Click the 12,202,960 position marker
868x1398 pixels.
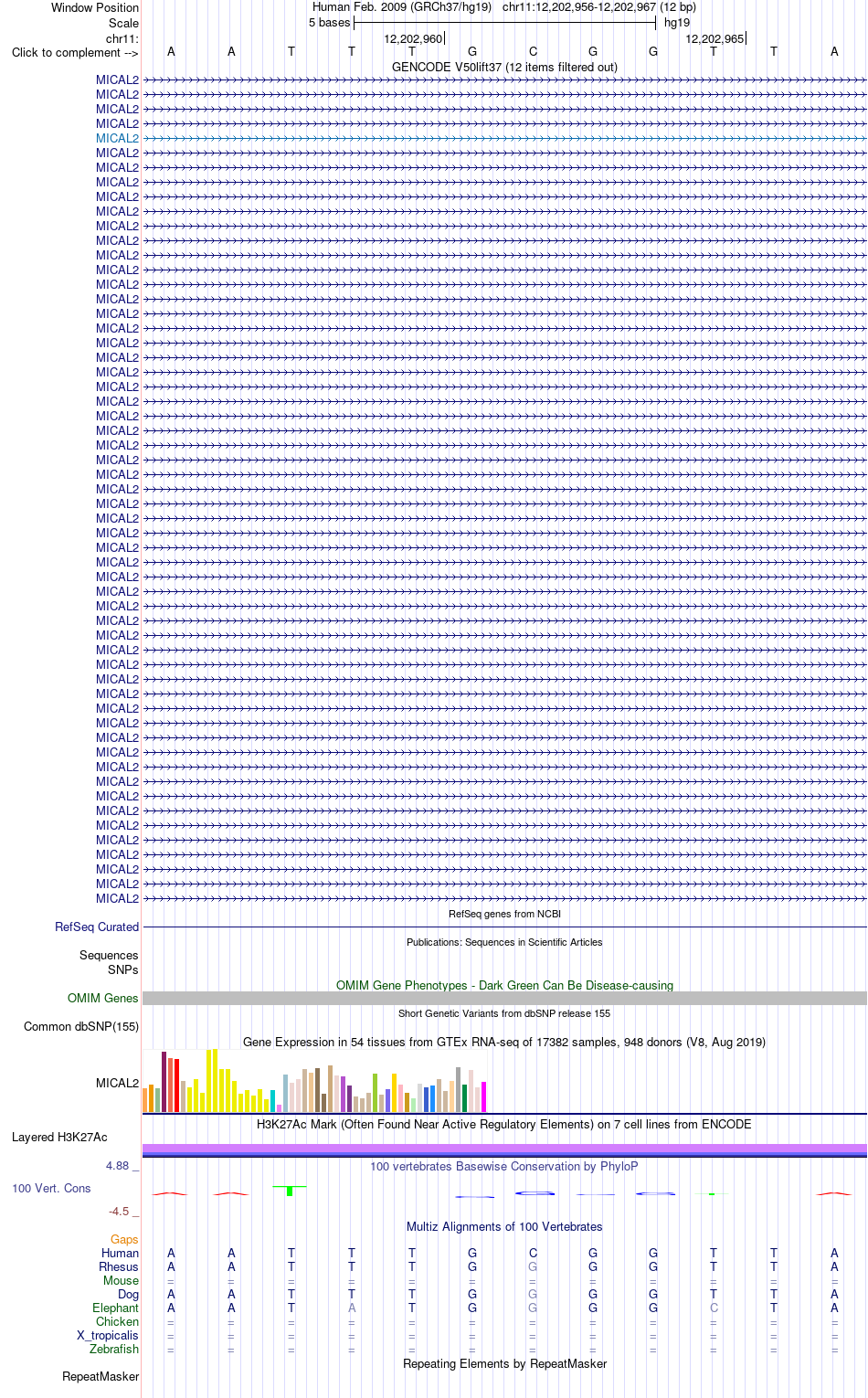pyautogui.click(x=413, y=38)
